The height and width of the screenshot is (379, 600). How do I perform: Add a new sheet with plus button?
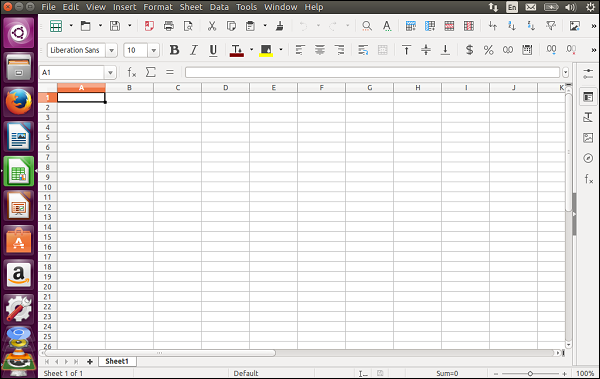pos(90,362)
